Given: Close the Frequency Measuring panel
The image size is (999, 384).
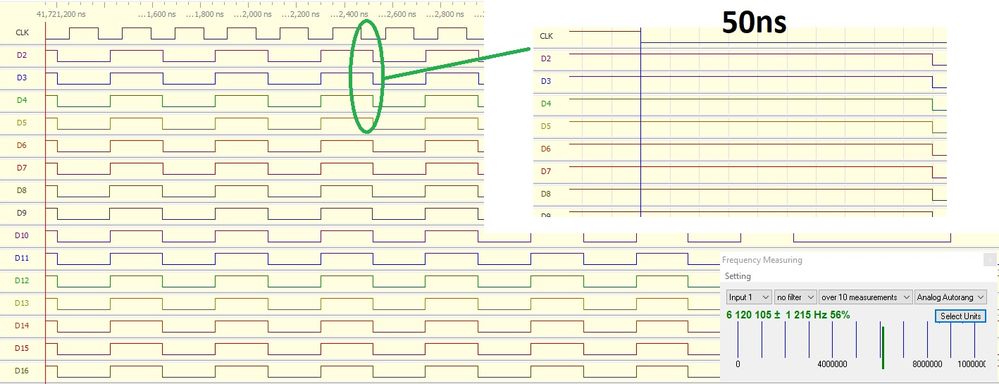Looking at the screenshot, I should click(989, 260).
